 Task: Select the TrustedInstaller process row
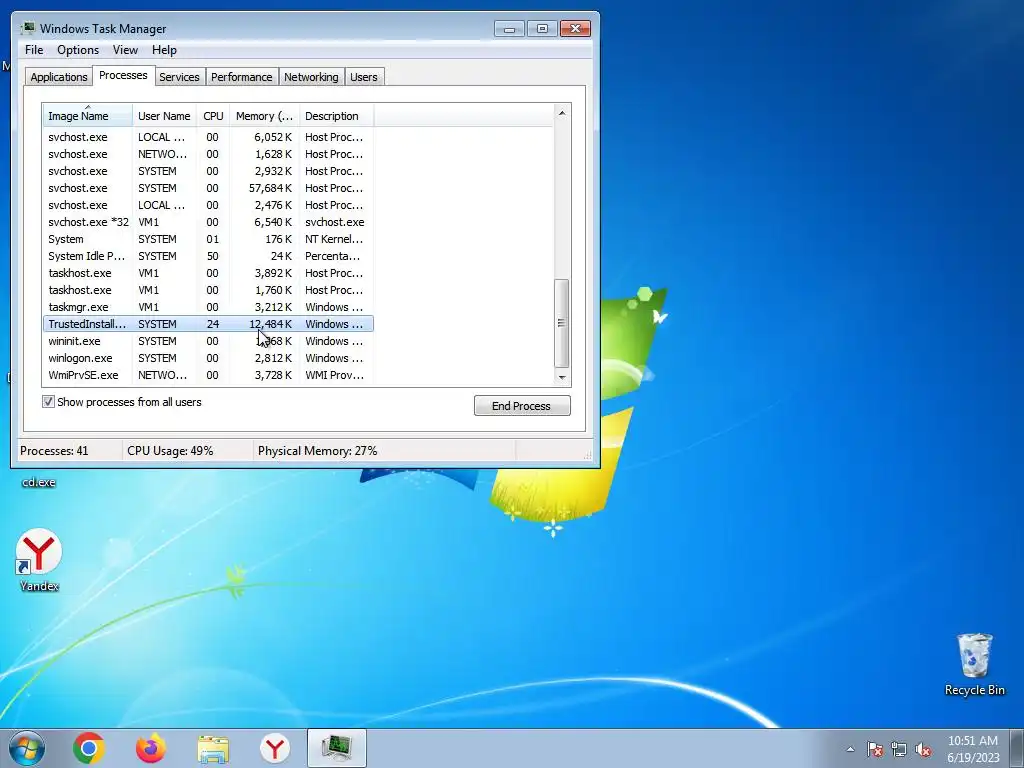pos(208,324)
